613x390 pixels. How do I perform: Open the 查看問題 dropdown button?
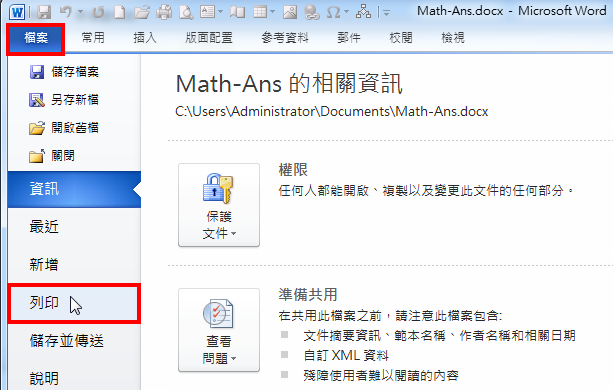(x=219, y=330)
